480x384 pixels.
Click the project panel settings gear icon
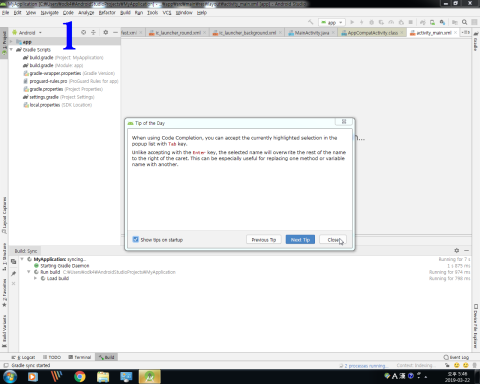coord(106,32)
